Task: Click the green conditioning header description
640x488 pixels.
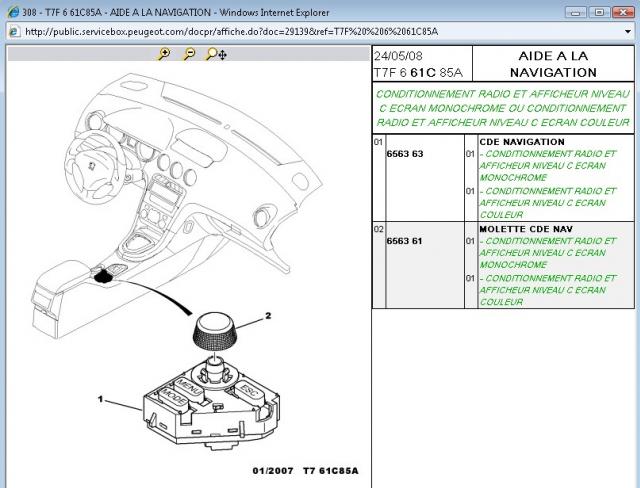Action: (503, 108)
